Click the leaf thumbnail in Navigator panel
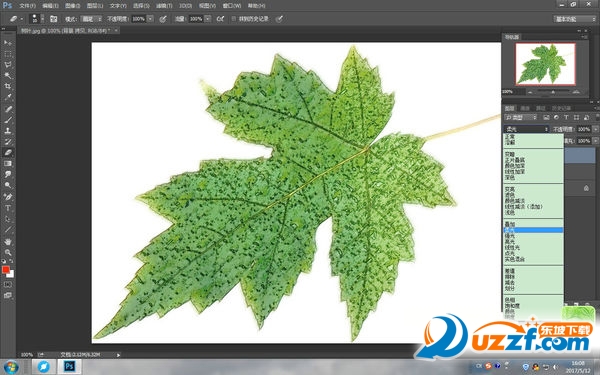The image size is (600, 375). [x=545, y=64]
